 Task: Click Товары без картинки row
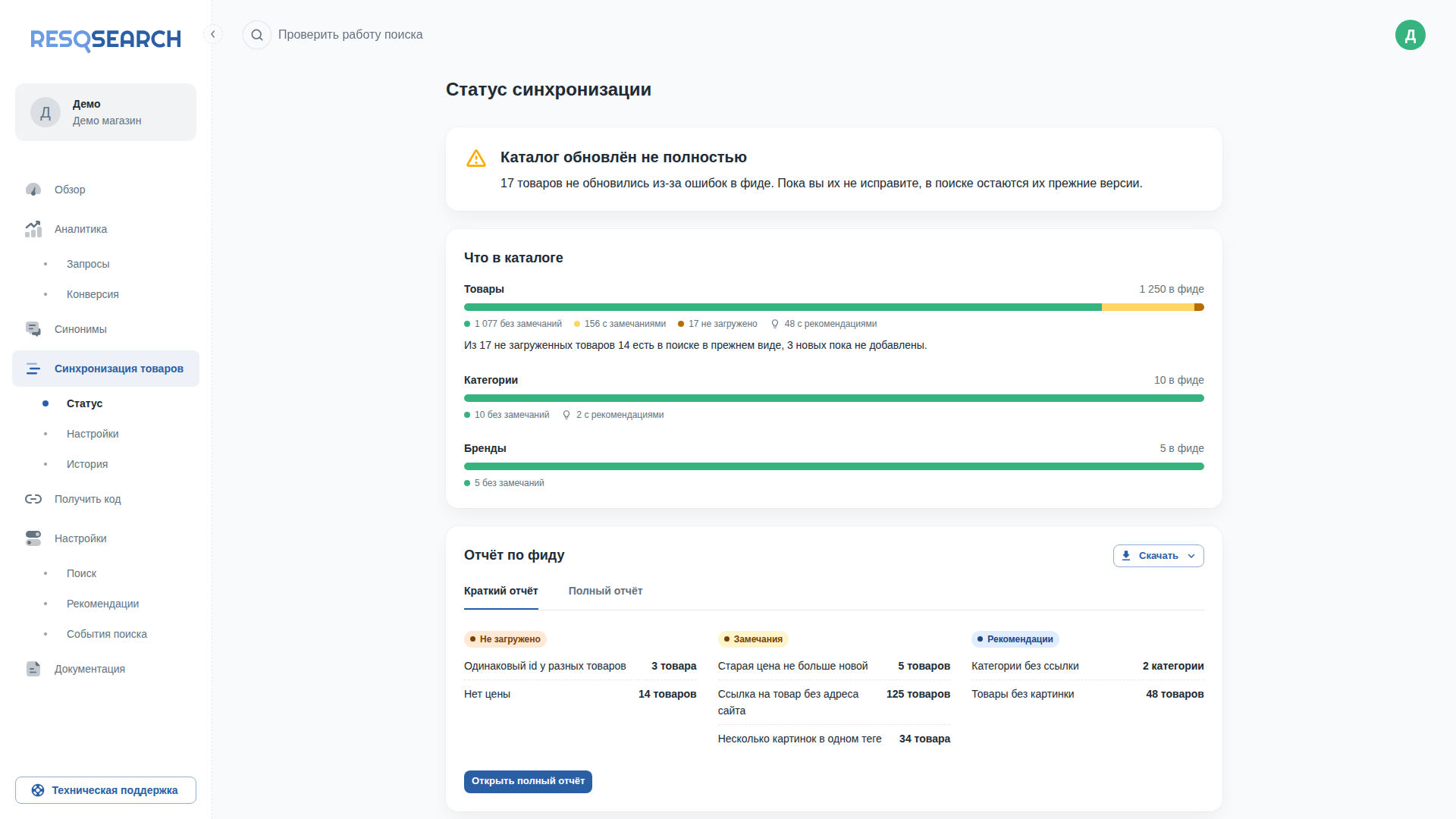[x=1087, y=694]
